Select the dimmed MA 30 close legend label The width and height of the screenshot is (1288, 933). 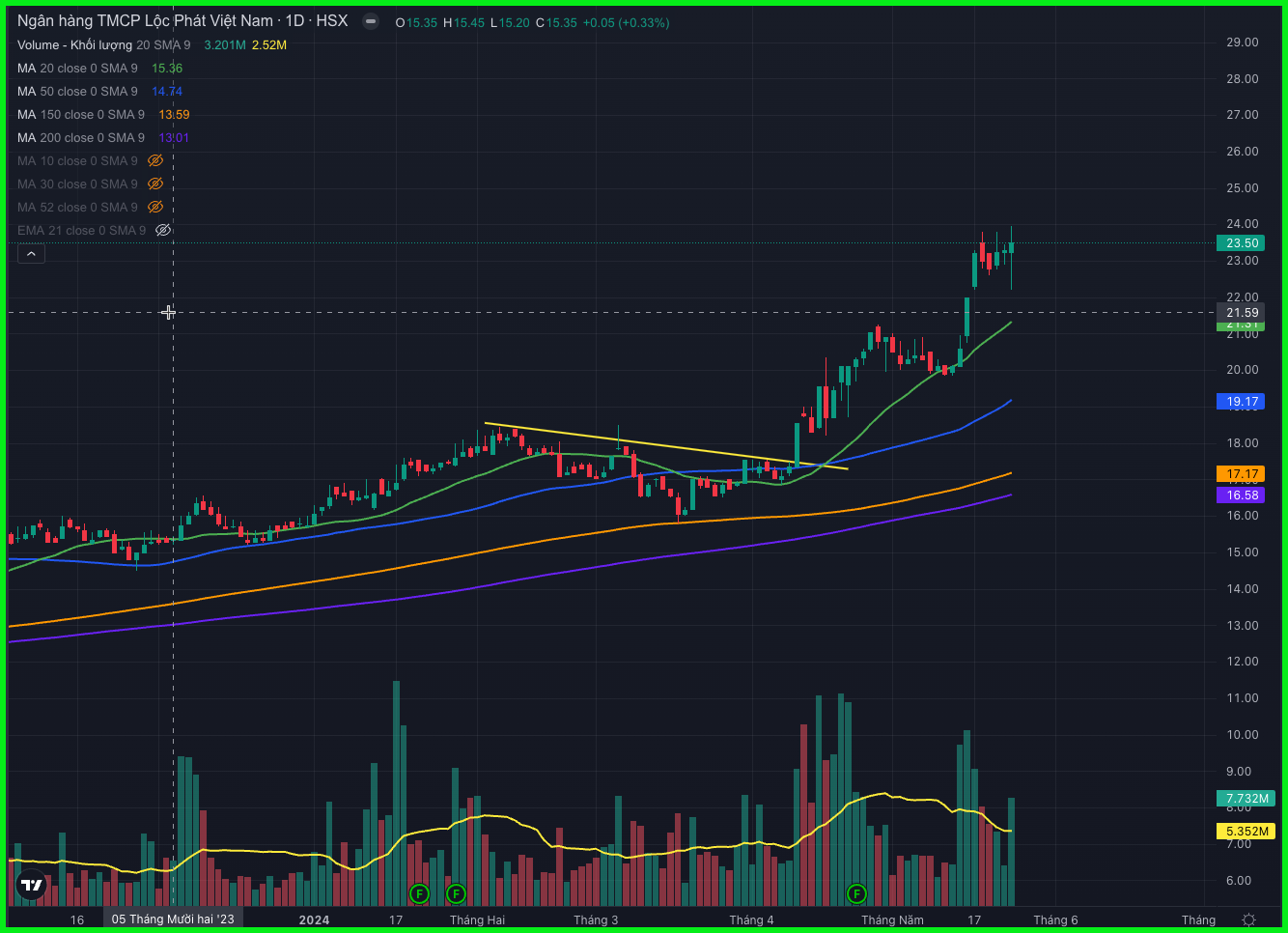(77, 184)
